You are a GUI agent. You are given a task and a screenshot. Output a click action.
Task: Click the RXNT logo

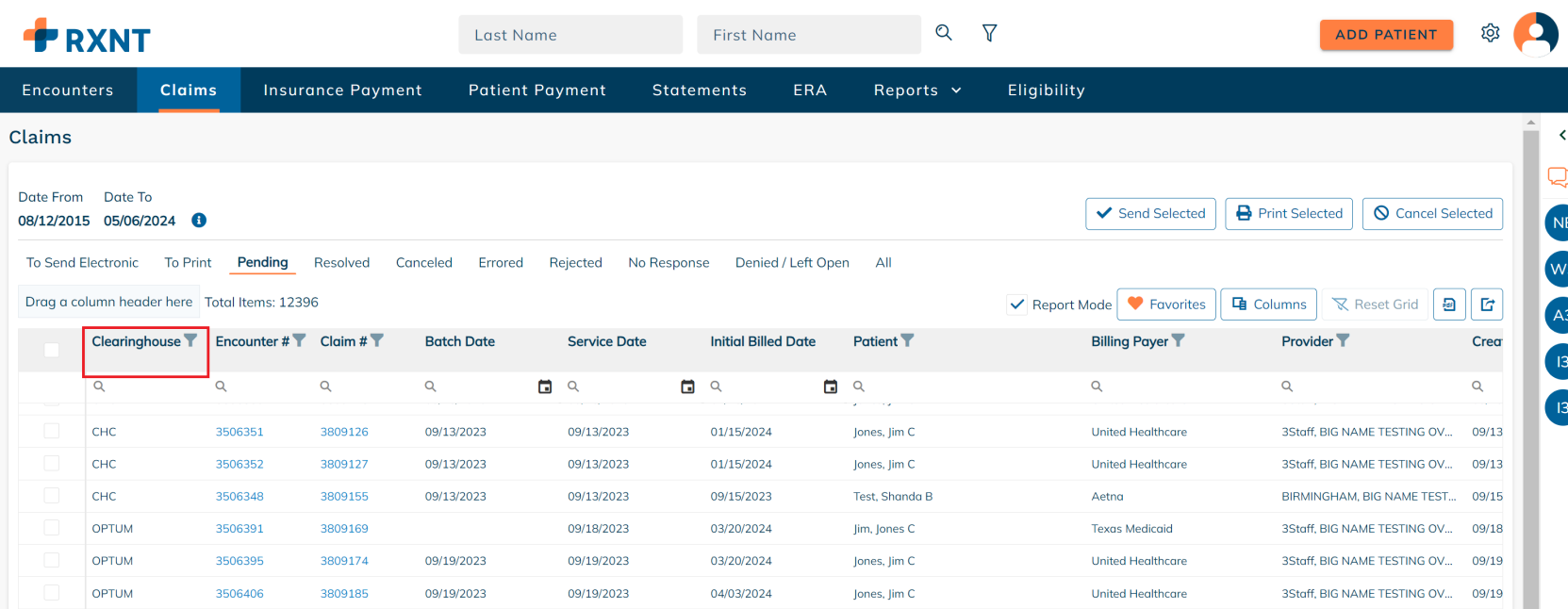point(87,36)
